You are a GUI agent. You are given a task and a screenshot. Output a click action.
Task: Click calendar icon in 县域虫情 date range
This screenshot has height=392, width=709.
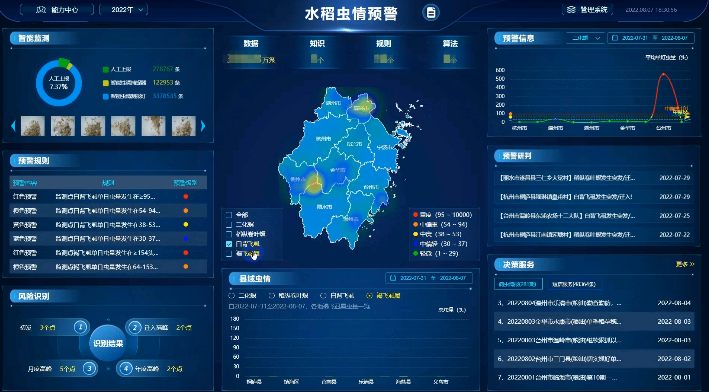(x=393, y=278)
